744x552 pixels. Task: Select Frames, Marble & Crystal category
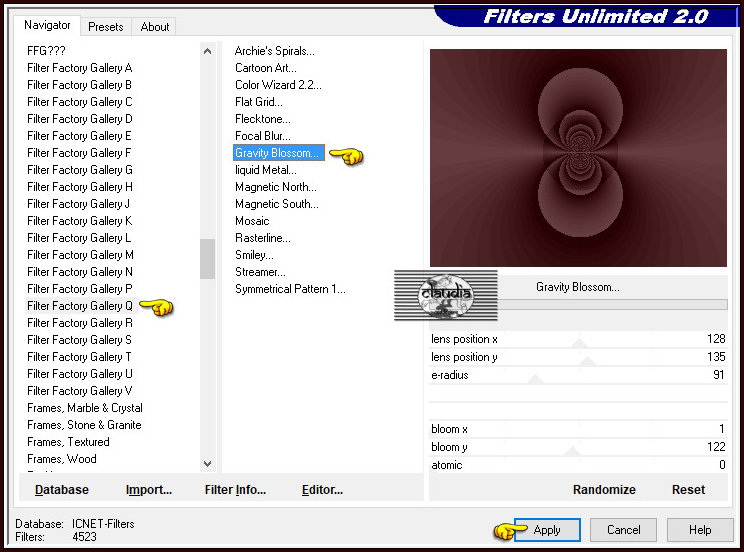pos(84,408)
